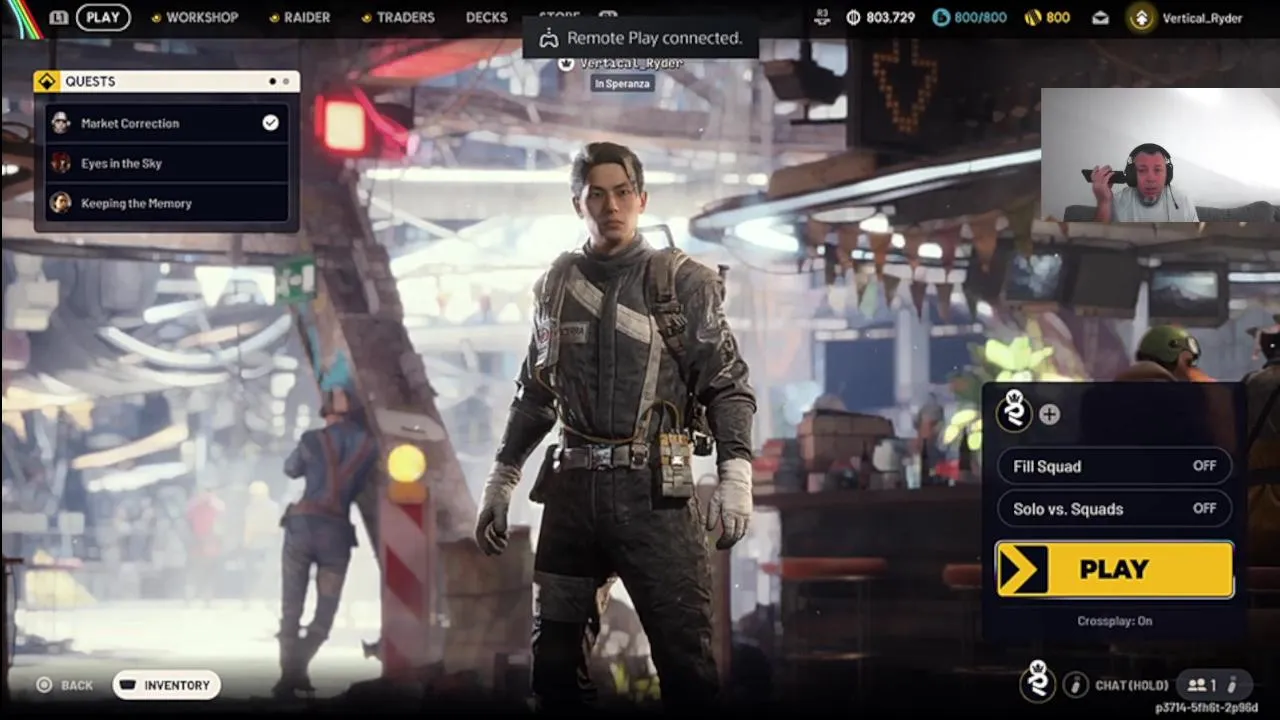Toggle the Market Correction tracked checkmark
This screenshot has width=1280, height=720.
point(270,122)
